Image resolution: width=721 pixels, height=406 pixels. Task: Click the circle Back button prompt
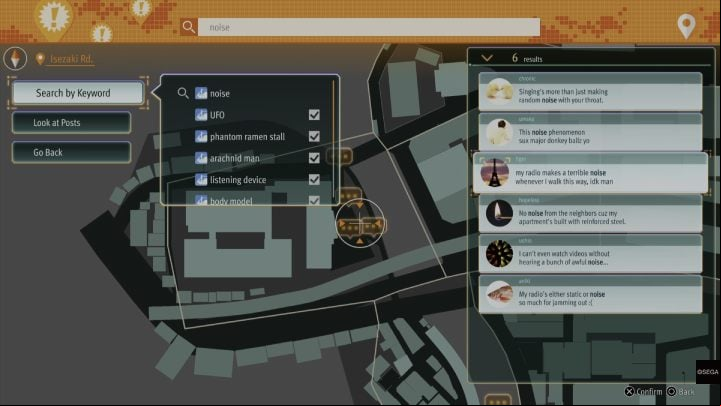point(681,392)
